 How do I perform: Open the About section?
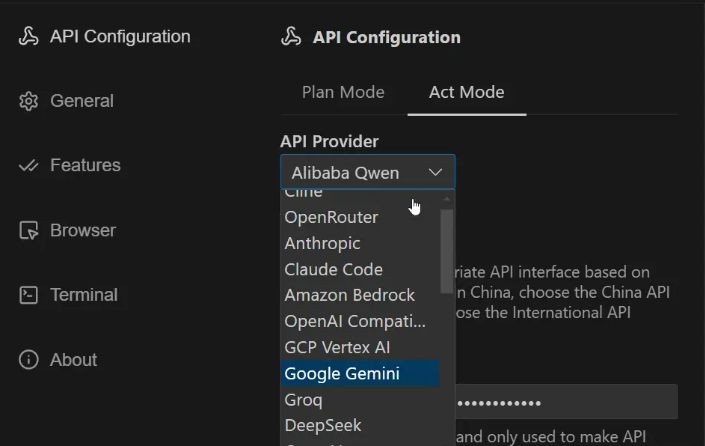(58, 360)
